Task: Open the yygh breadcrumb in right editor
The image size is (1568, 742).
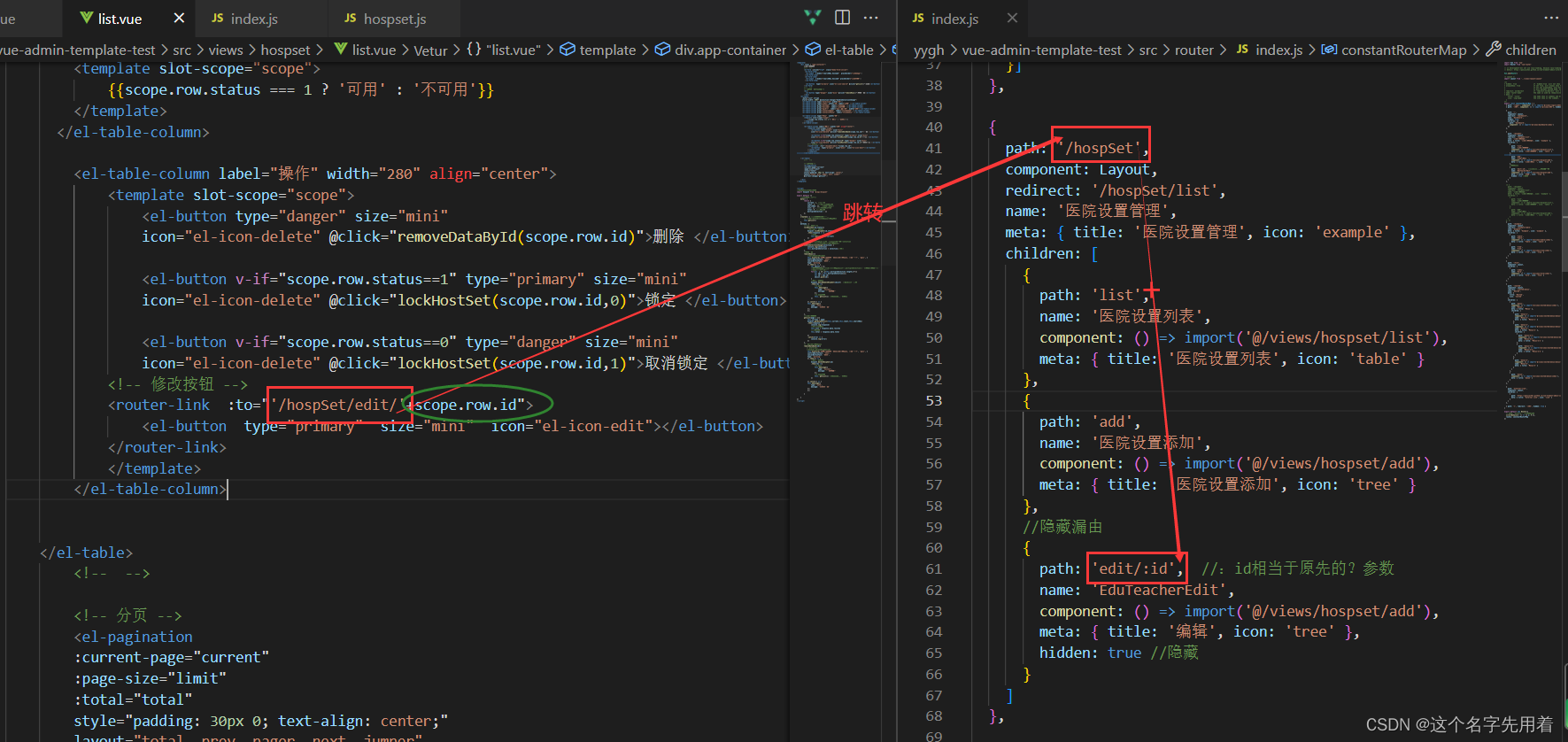Action: pos(929,50)
